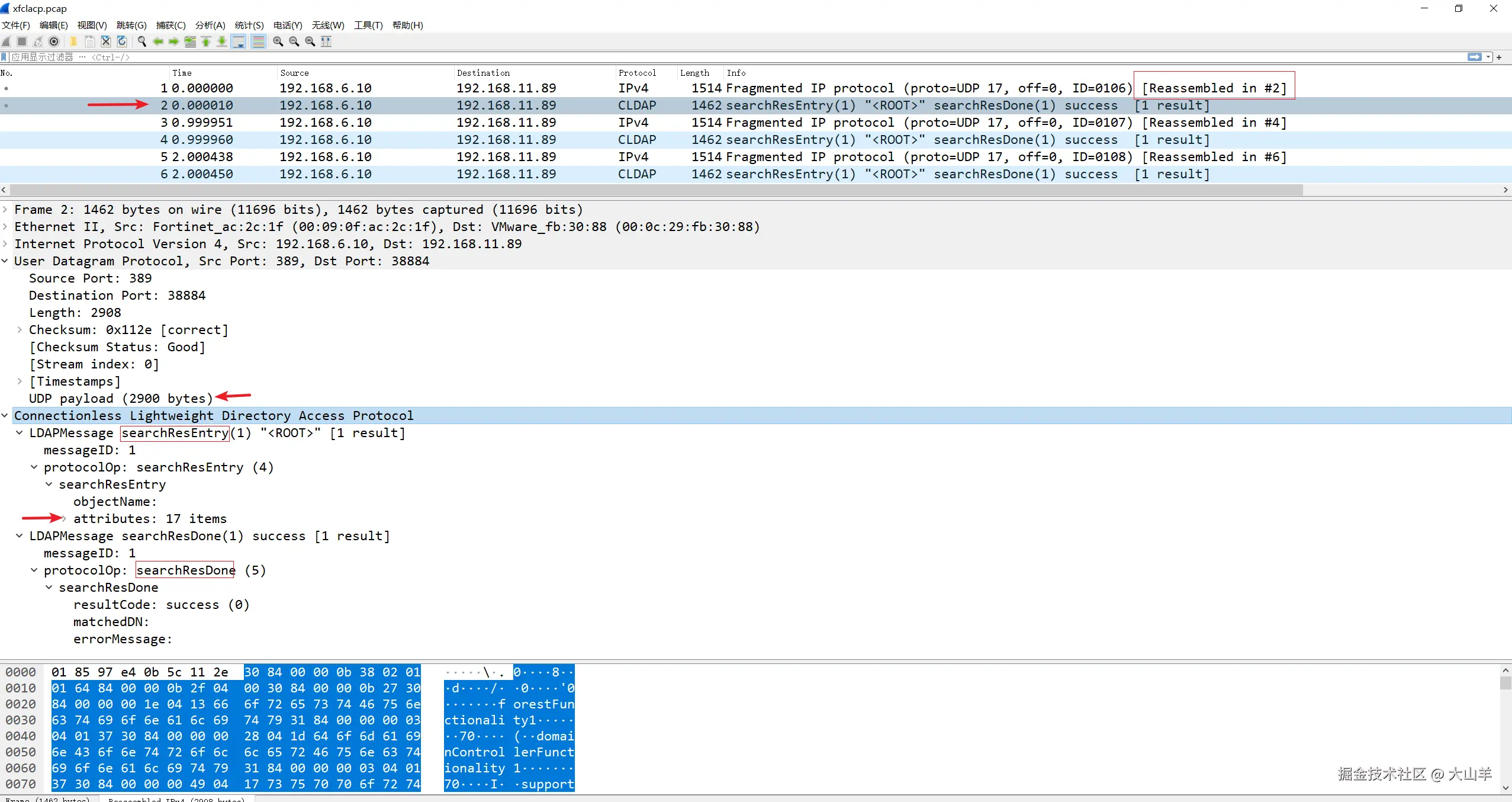This screenshot has width=1512, height=802.
Task: Click the find packet magnifier icon
Action: tap(142, 41)
